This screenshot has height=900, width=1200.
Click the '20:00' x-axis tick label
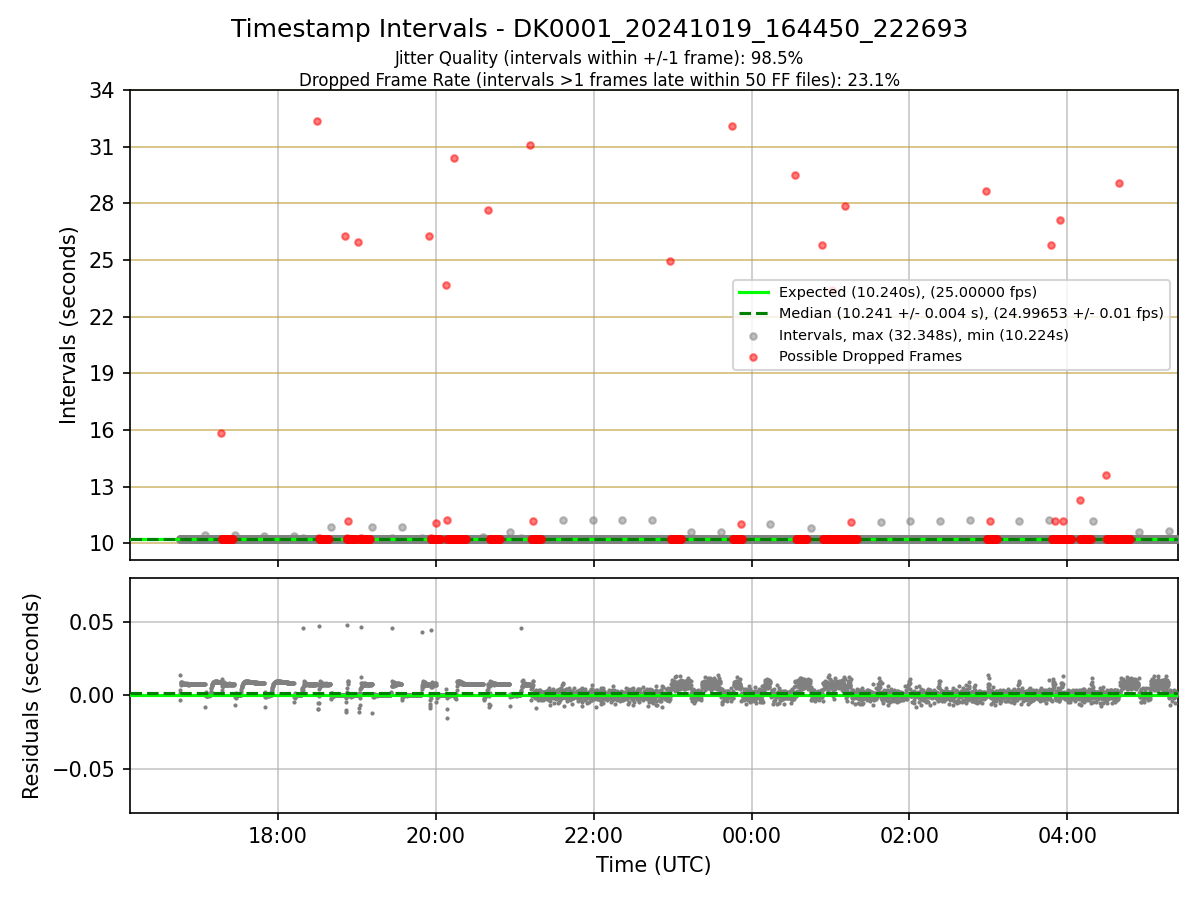[x=435, y=835]
